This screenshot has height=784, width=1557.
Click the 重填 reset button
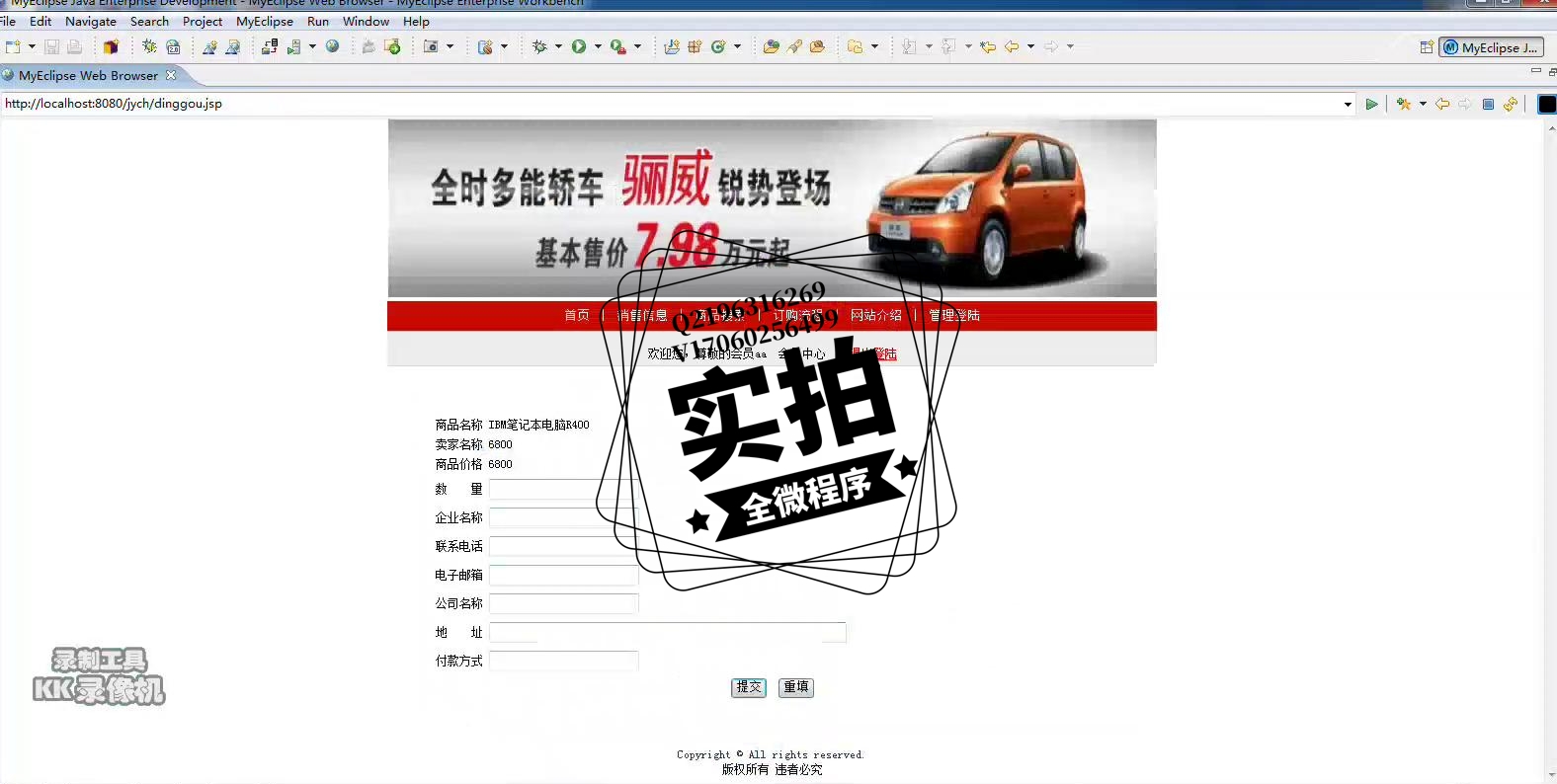[x=796, y=687]
